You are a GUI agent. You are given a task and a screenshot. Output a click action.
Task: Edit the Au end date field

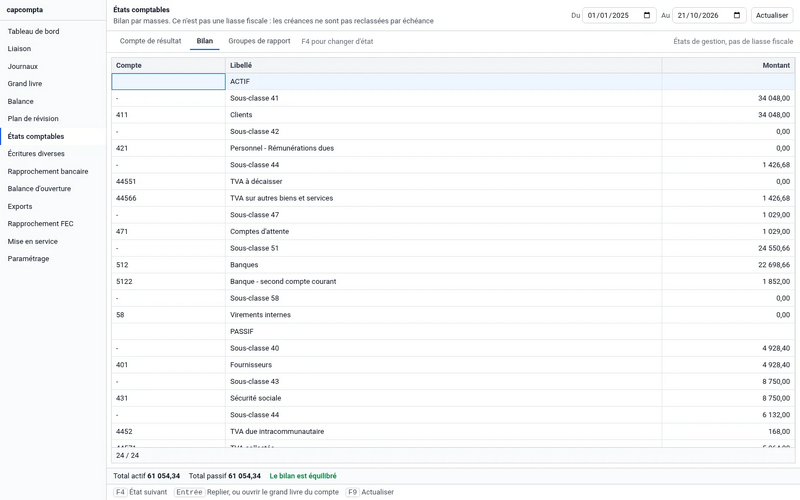click(x=709, y=15)
